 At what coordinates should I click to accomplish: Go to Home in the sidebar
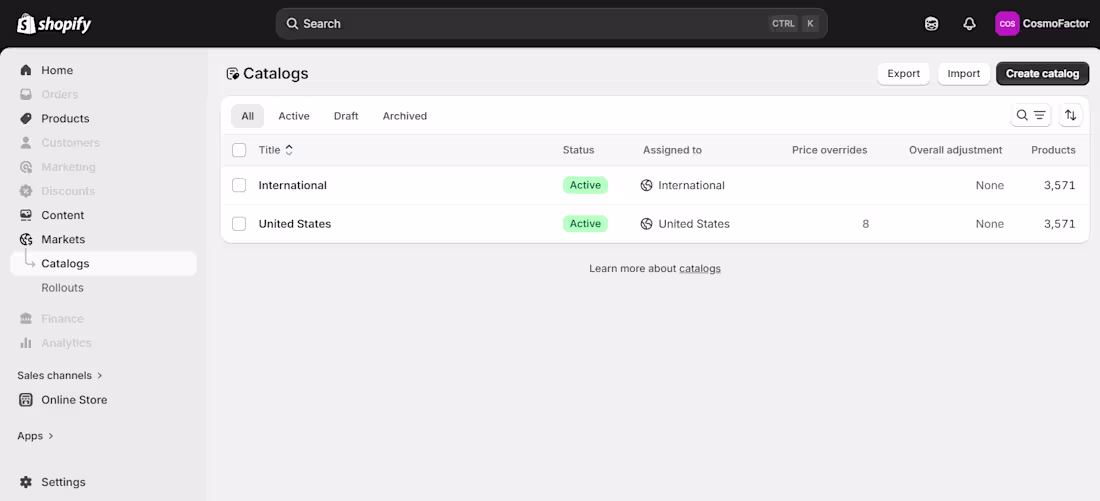pos(57,70)
